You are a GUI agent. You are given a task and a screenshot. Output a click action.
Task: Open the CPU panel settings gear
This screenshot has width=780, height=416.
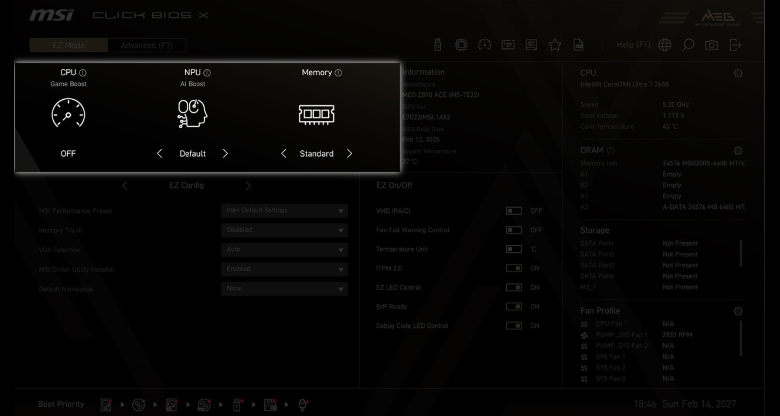[738, 73]
